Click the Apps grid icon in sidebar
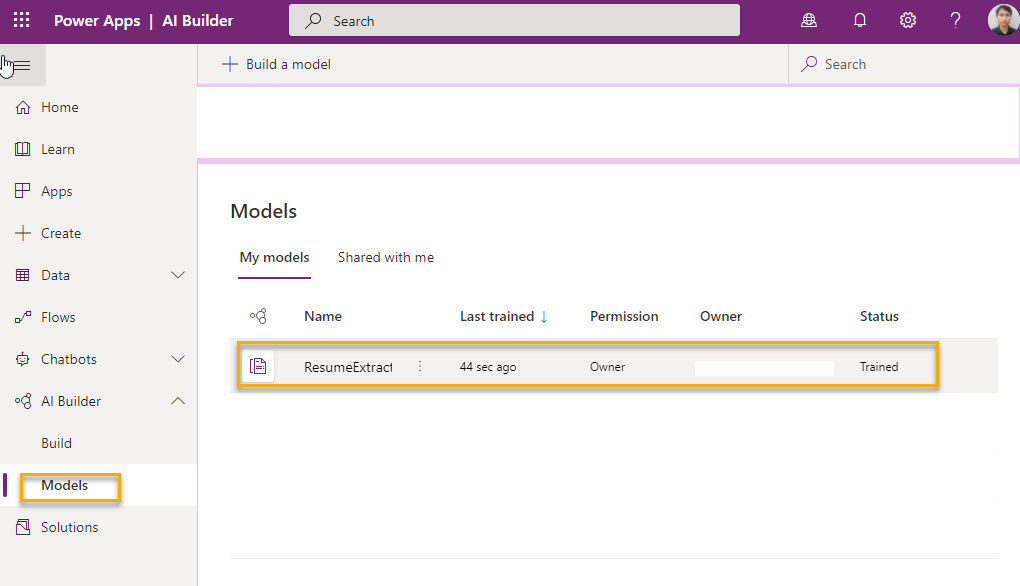 coord(23,191)
